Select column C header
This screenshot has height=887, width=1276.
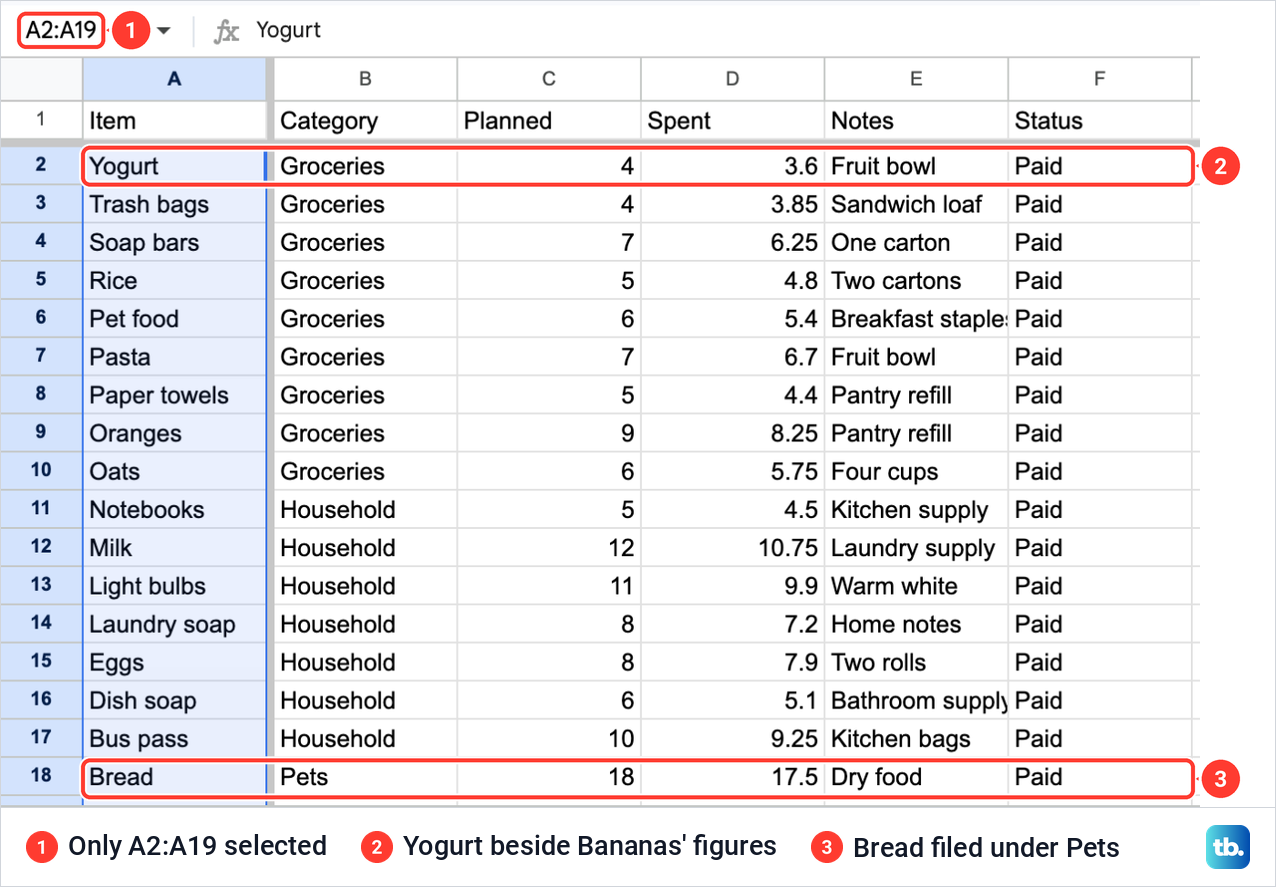coord(549,79)
